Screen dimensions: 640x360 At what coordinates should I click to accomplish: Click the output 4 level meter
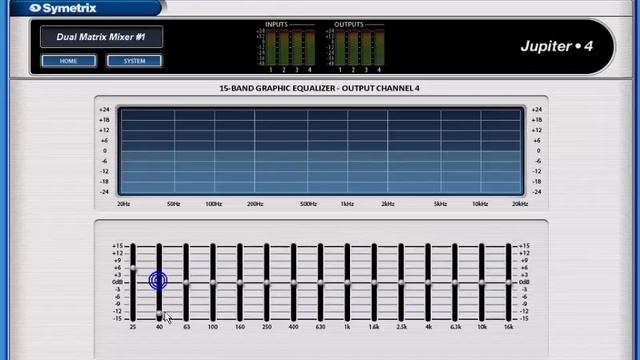coord(379,48)
